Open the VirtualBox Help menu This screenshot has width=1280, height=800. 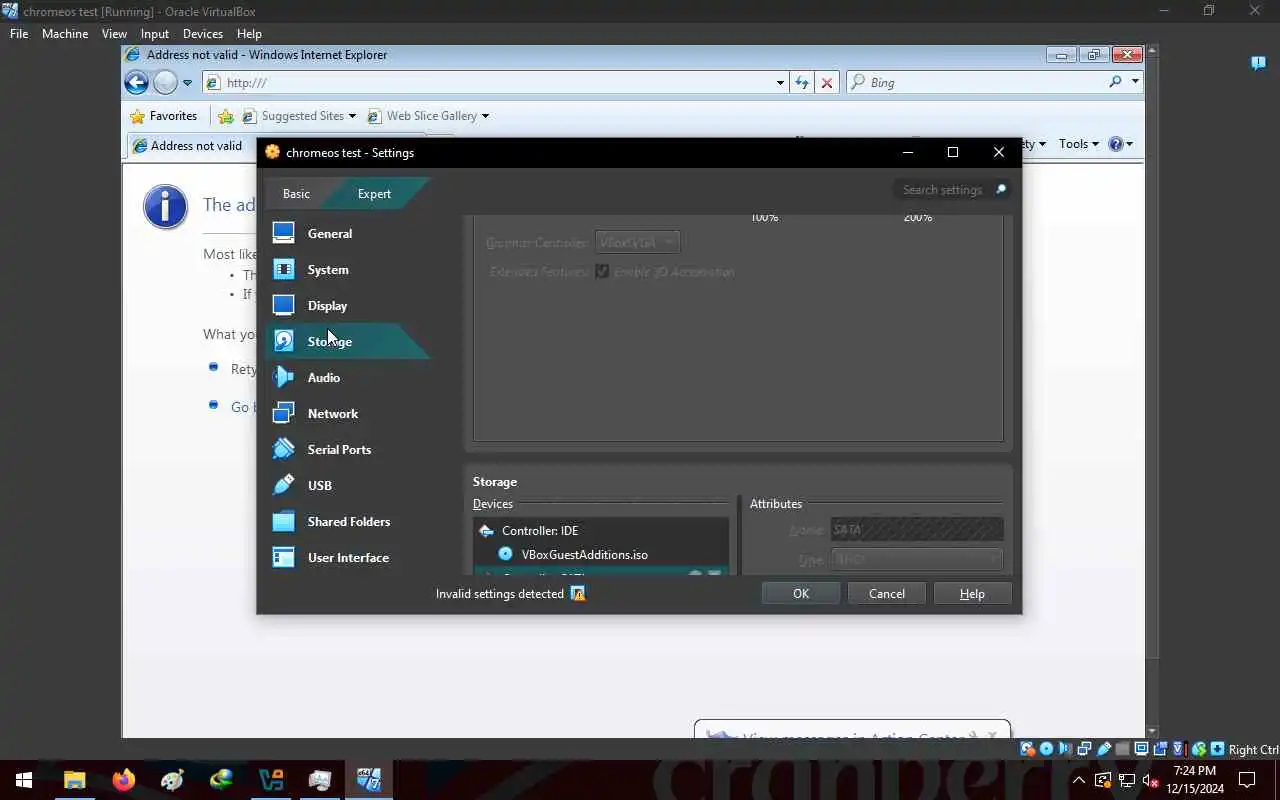(249, 33)
